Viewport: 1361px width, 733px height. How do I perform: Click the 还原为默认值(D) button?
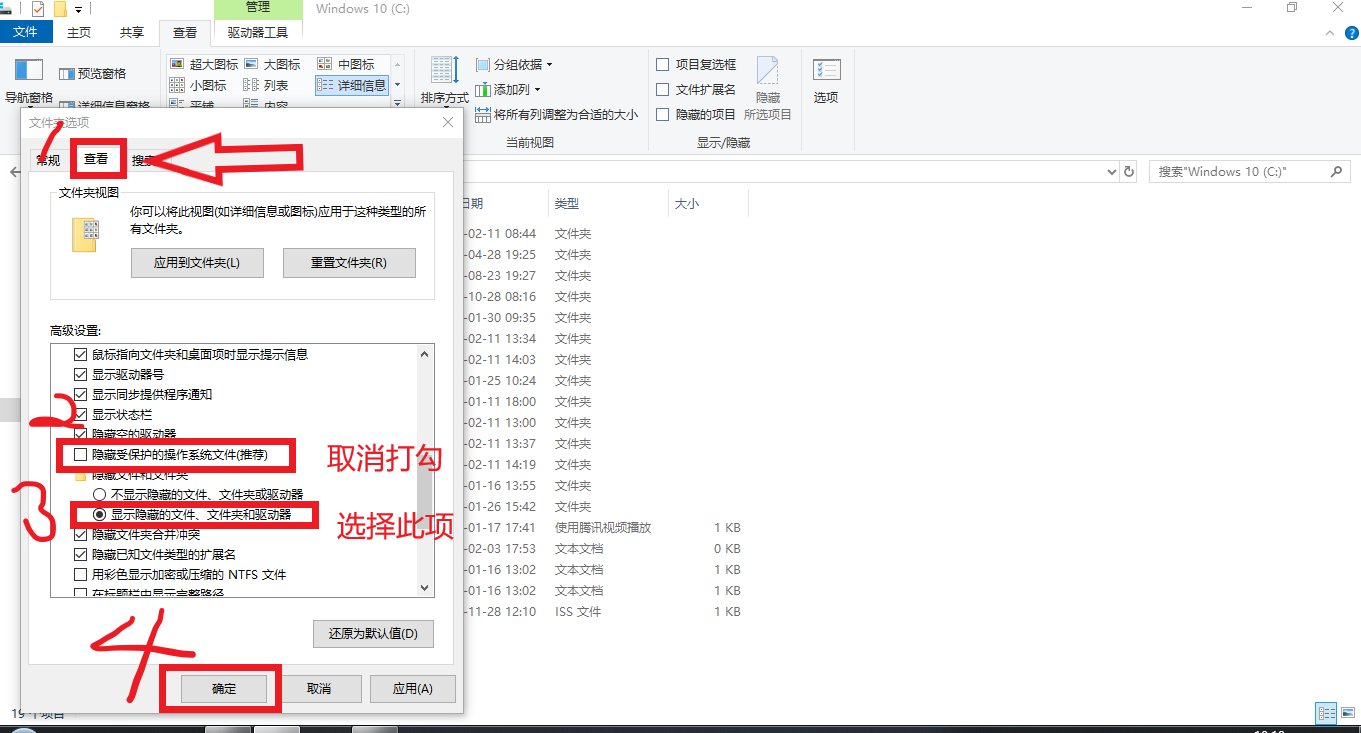pyautogui.click(x=372, y=633)
